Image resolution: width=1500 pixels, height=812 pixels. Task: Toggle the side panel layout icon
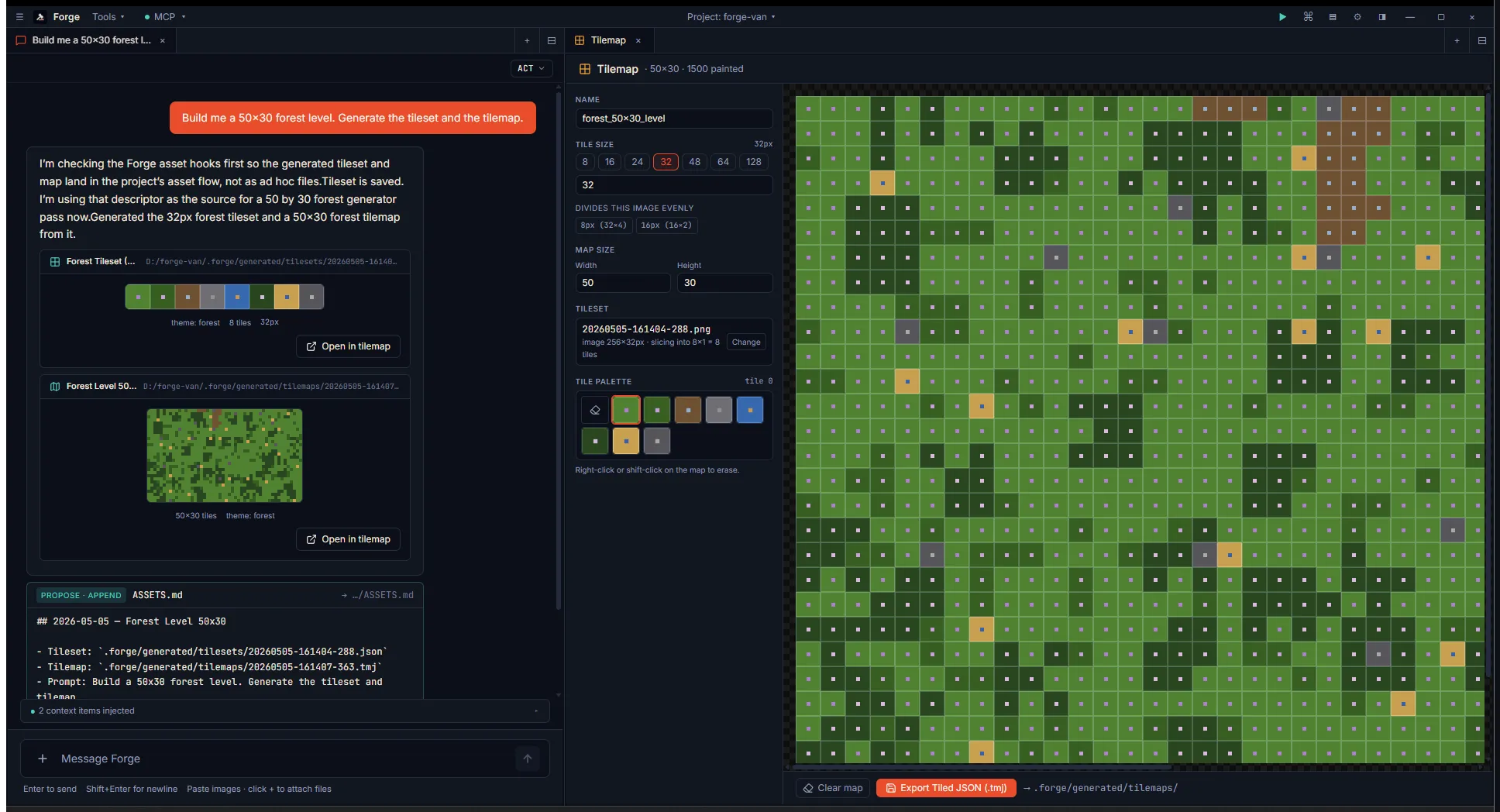tap(1382, 16)
